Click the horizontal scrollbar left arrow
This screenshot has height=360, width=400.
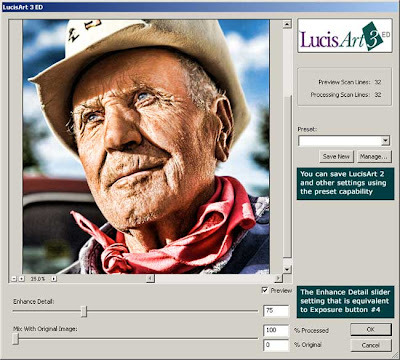151,278
